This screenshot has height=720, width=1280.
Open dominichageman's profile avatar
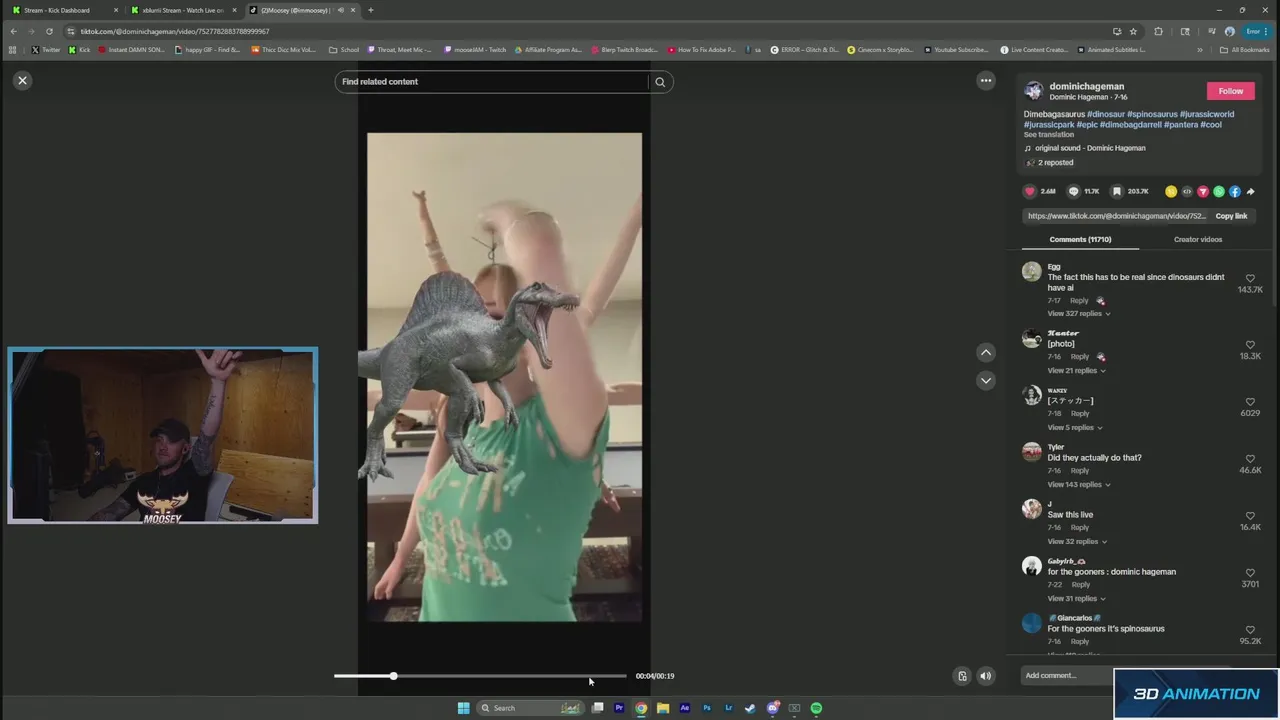pos(1034,91)
